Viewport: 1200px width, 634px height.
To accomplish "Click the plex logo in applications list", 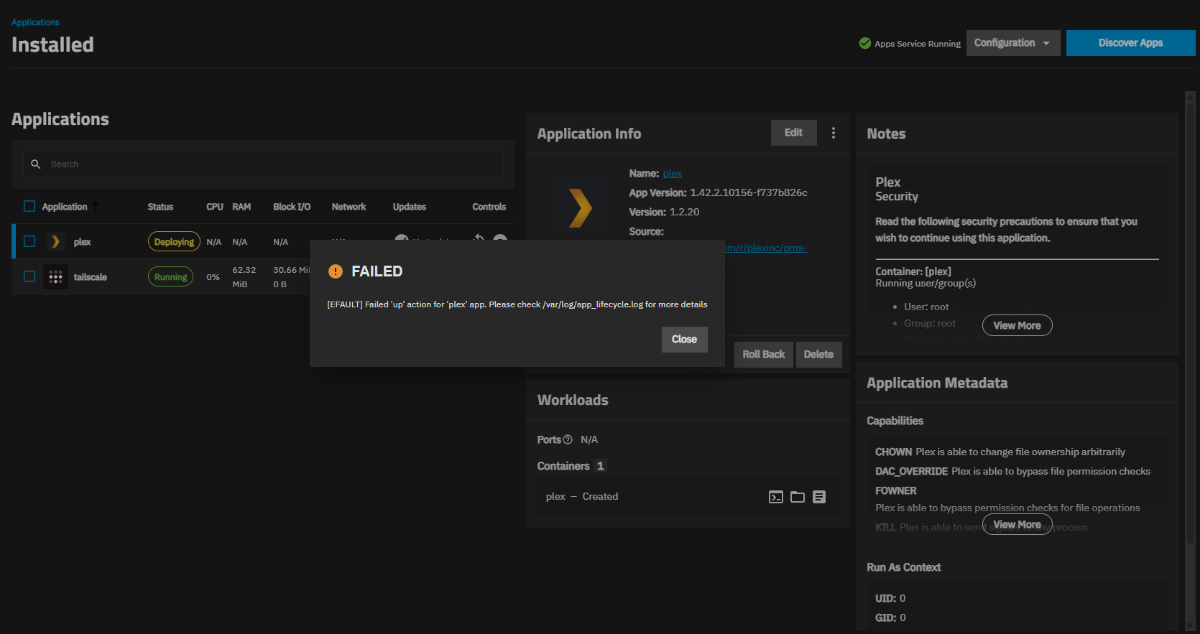I will coord(56,242).
